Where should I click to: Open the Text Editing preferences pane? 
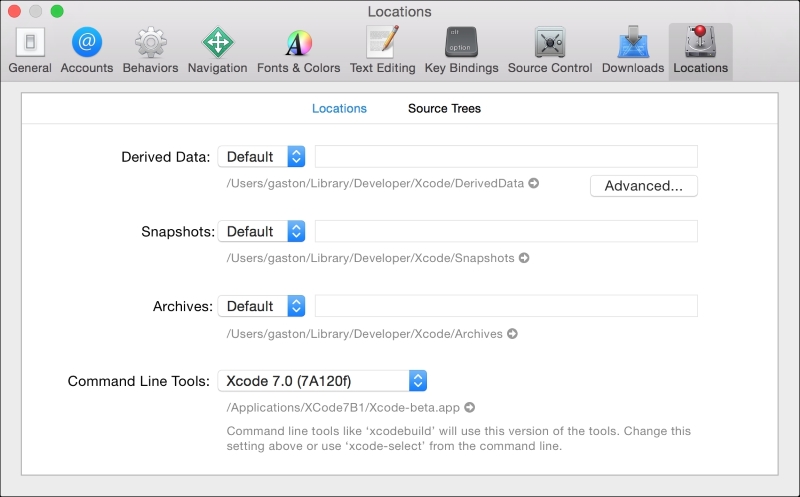pyautogui.click(x=382, y=50)
